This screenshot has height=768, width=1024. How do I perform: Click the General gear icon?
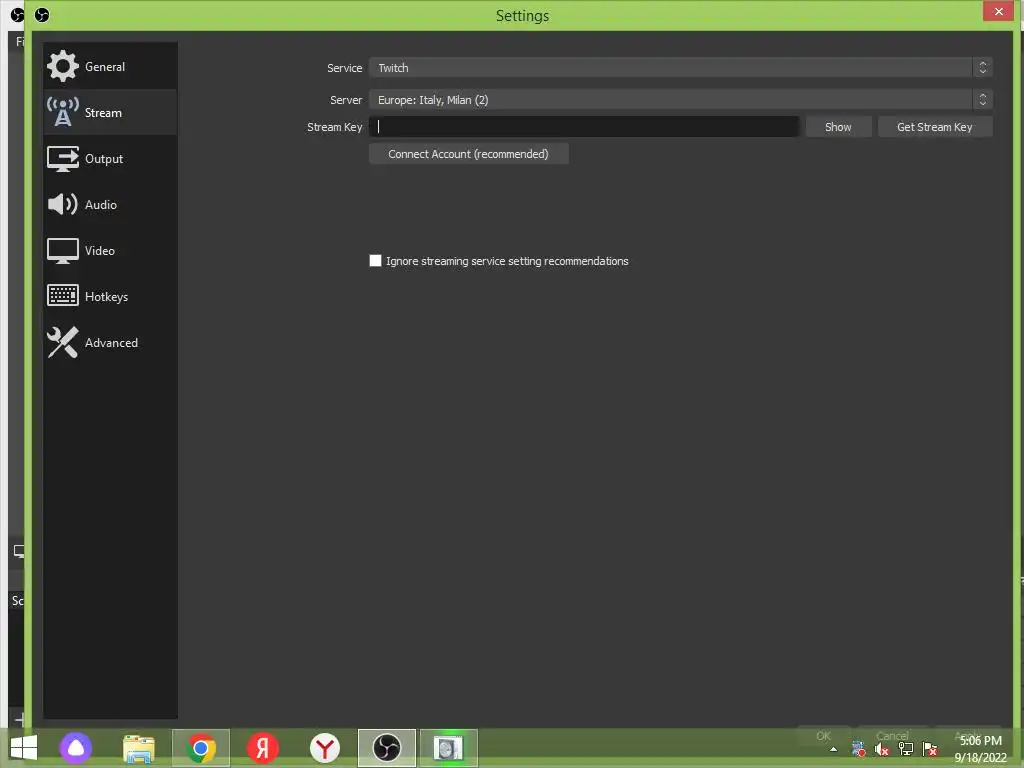click(63, 66)
